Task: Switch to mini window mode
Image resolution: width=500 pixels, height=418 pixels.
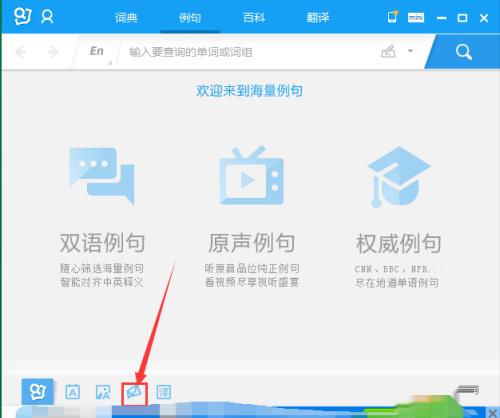Action: point(416,17)
